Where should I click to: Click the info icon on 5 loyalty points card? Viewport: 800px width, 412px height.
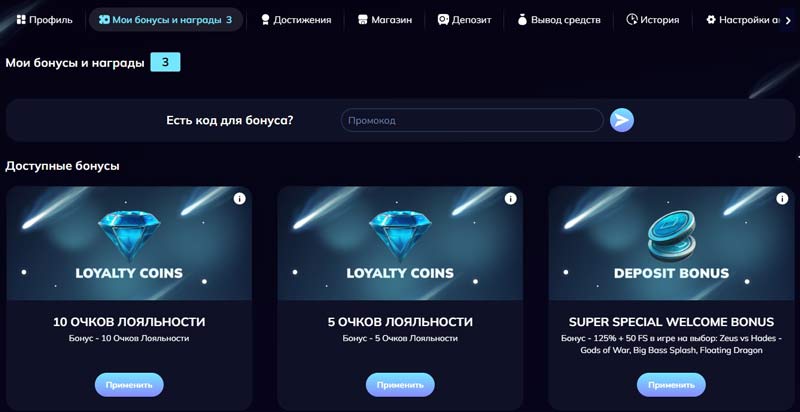(x=510, y=199)
